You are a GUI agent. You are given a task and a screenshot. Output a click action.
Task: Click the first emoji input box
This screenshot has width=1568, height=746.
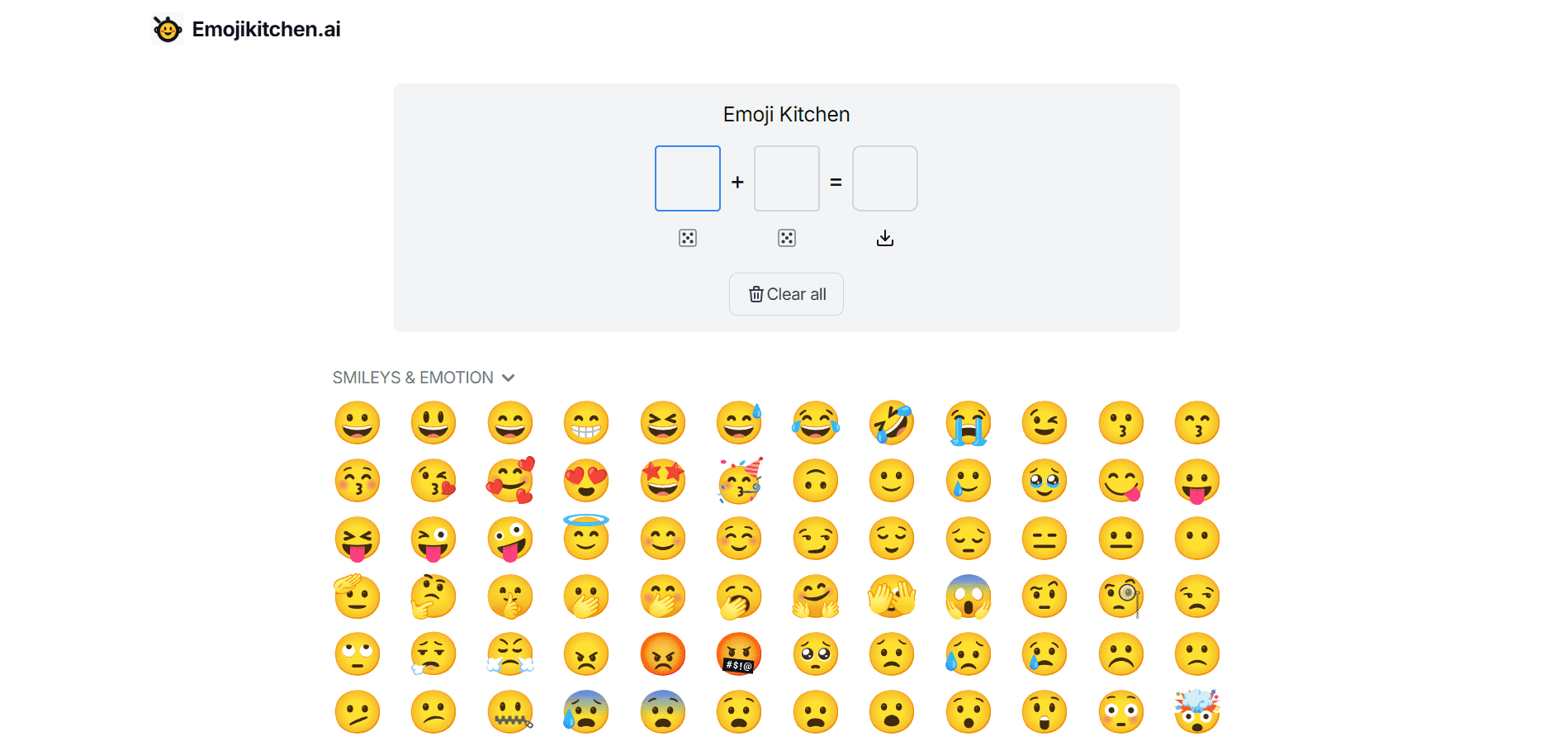pyautogui.click(x=688, y=178)
